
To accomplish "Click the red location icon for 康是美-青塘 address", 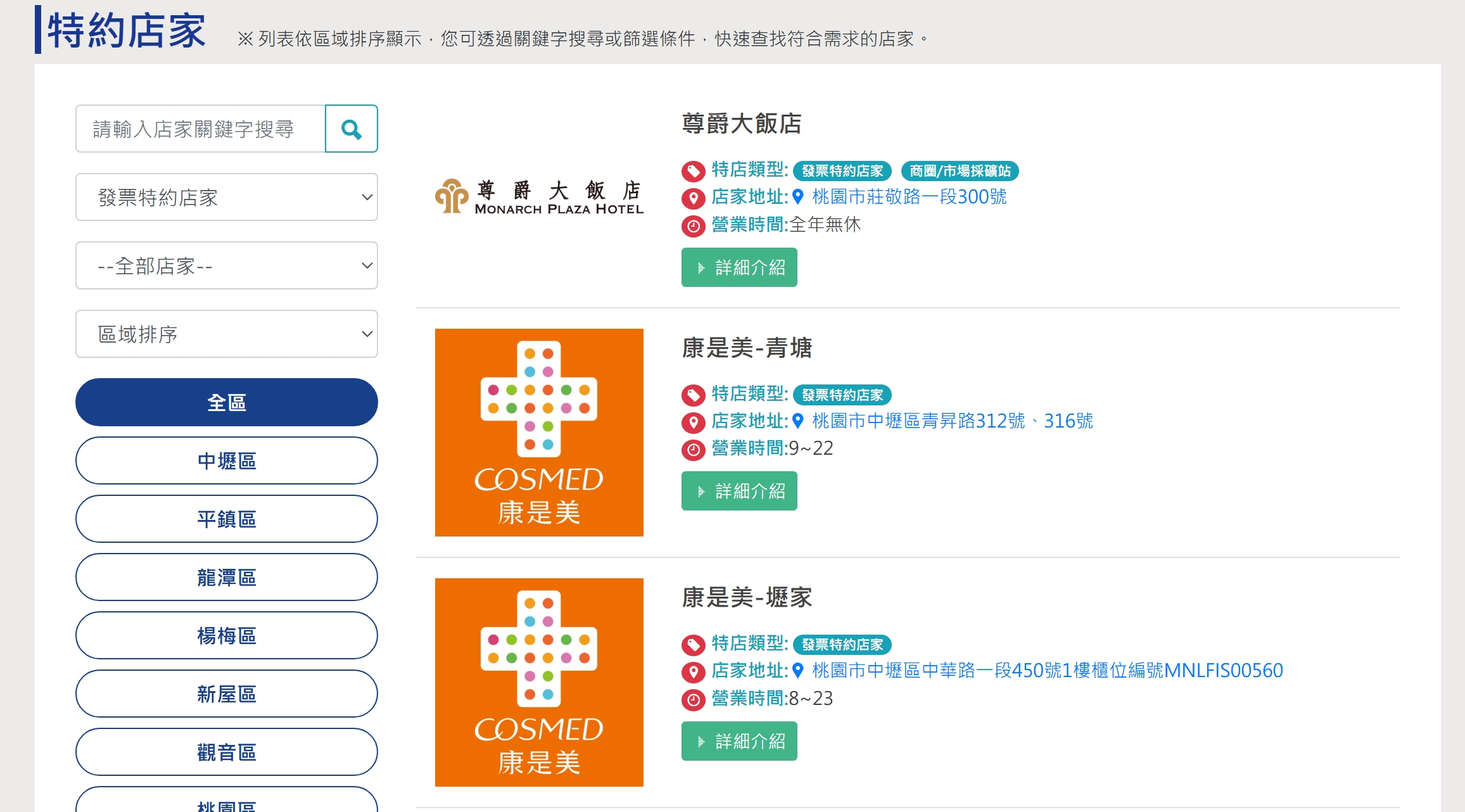I will click(693, 422).
